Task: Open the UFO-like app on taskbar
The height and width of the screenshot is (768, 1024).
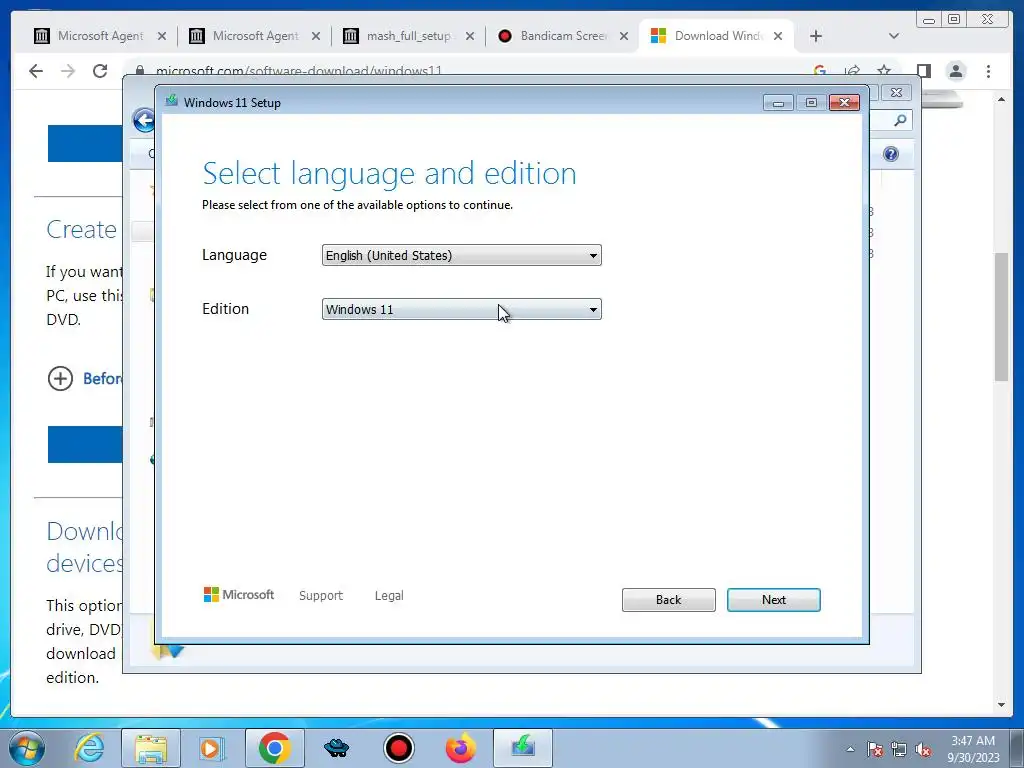Action: tap(336, 748)
